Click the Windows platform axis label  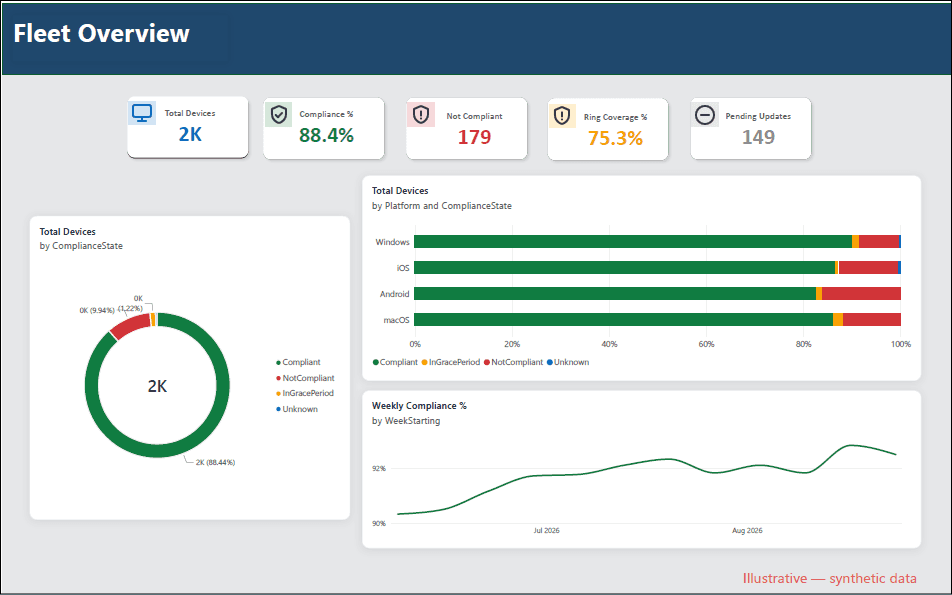pyautogui.click(x=392, y=242)
